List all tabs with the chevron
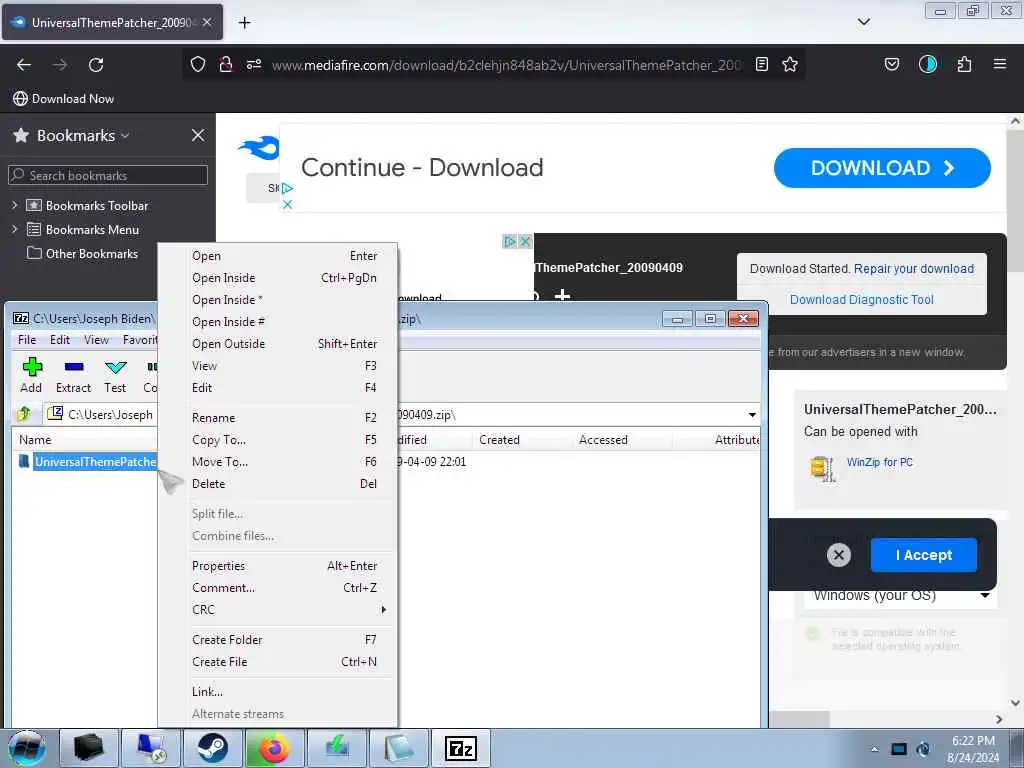Screen dimensions: 1024x768 pyautogui.click(x=863, y=22)
